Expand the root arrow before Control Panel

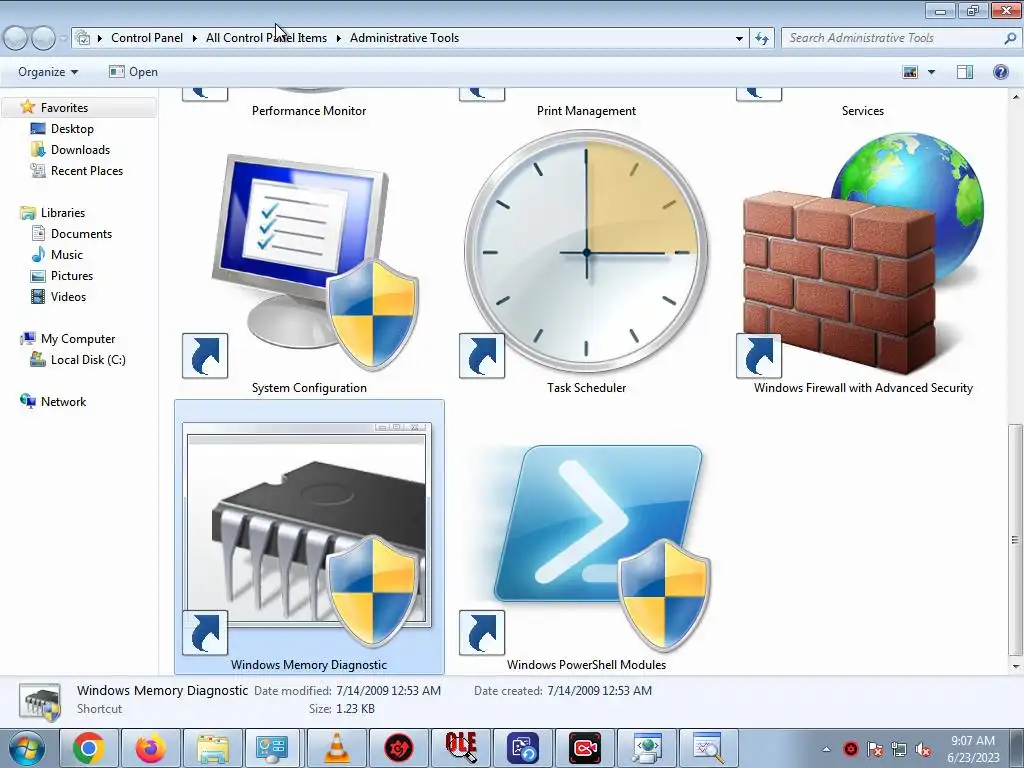100,38
